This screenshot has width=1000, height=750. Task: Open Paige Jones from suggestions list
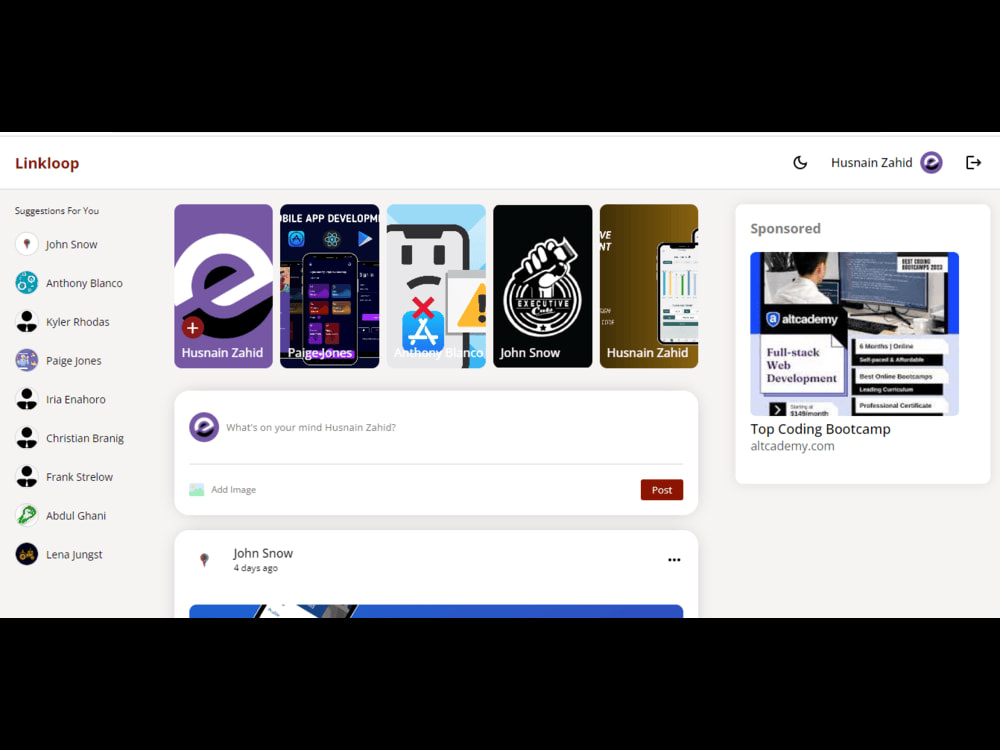click(73, 361)
